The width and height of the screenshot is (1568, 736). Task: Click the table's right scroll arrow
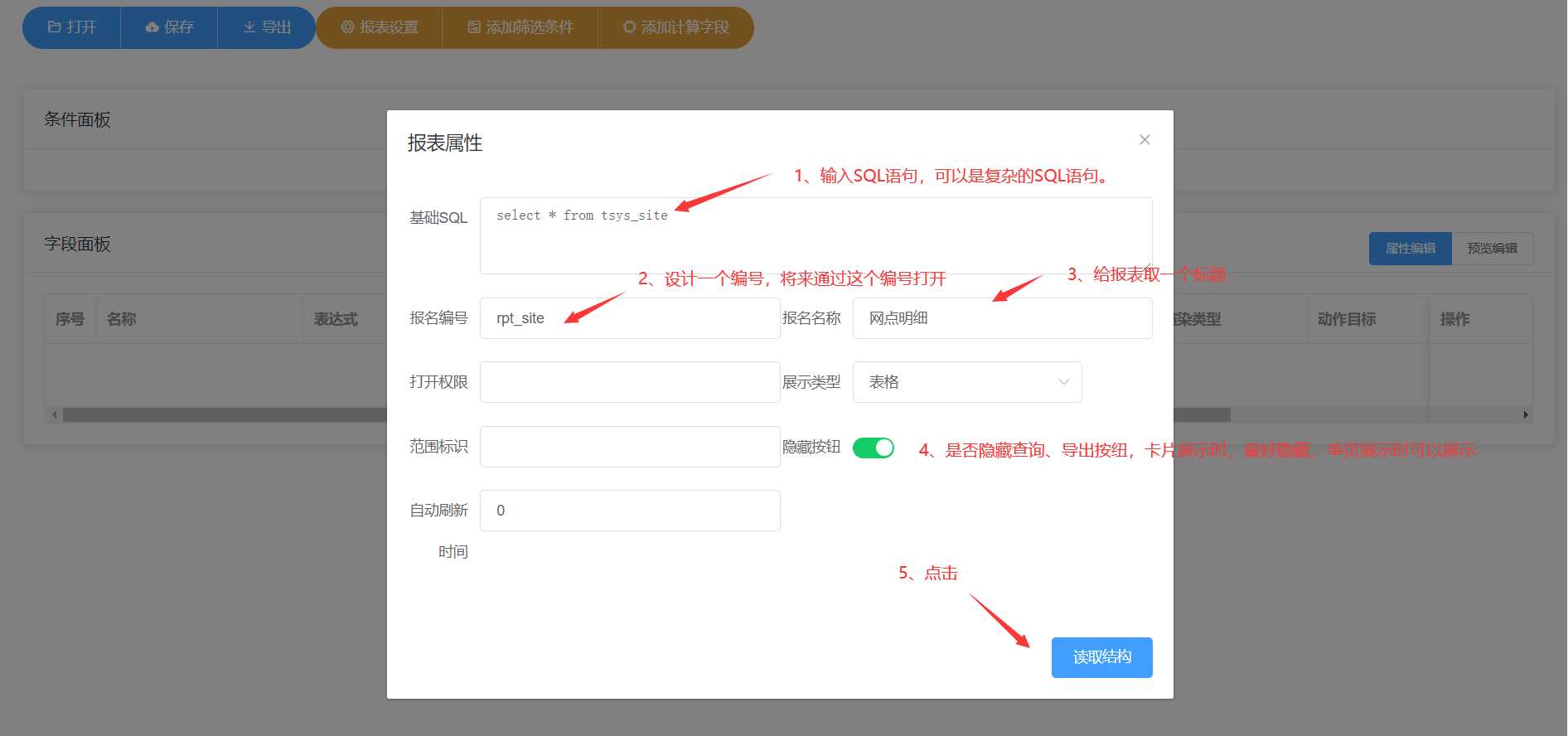coord(1526,414)
